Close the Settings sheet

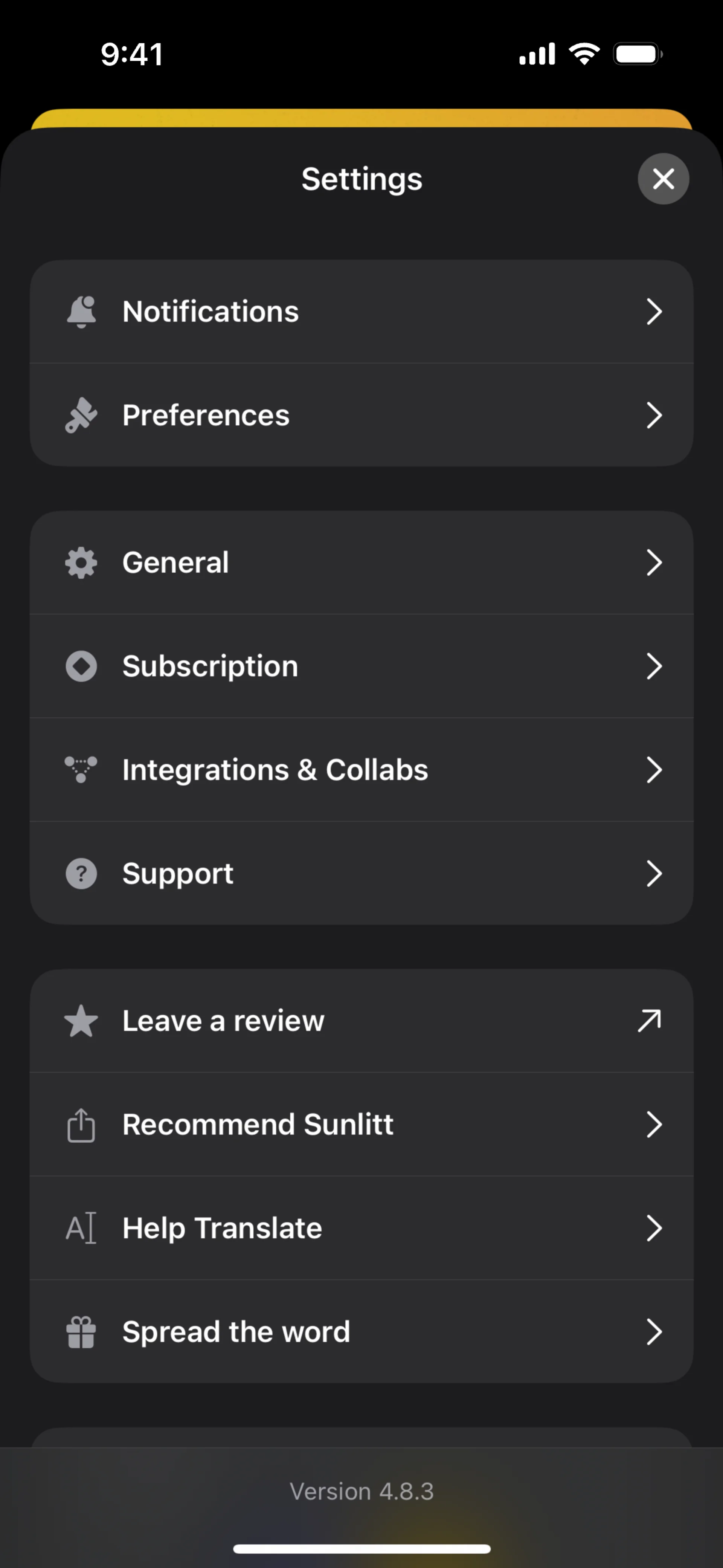pyautogui.click(x=663, y=179)
